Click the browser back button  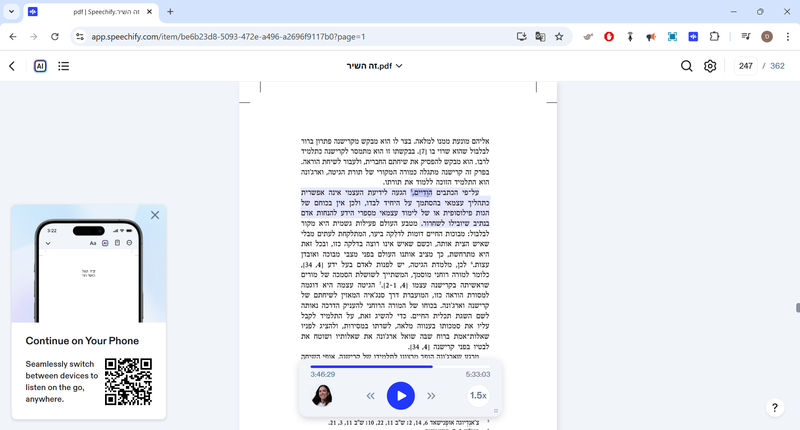tap(13, 37)
